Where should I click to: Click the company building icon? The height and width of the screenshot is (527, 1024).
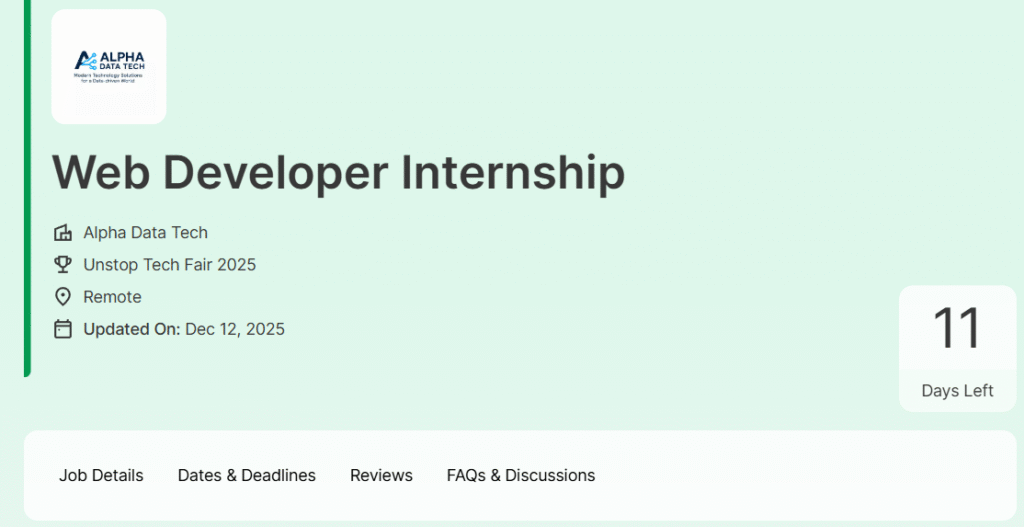click(63, 233)
